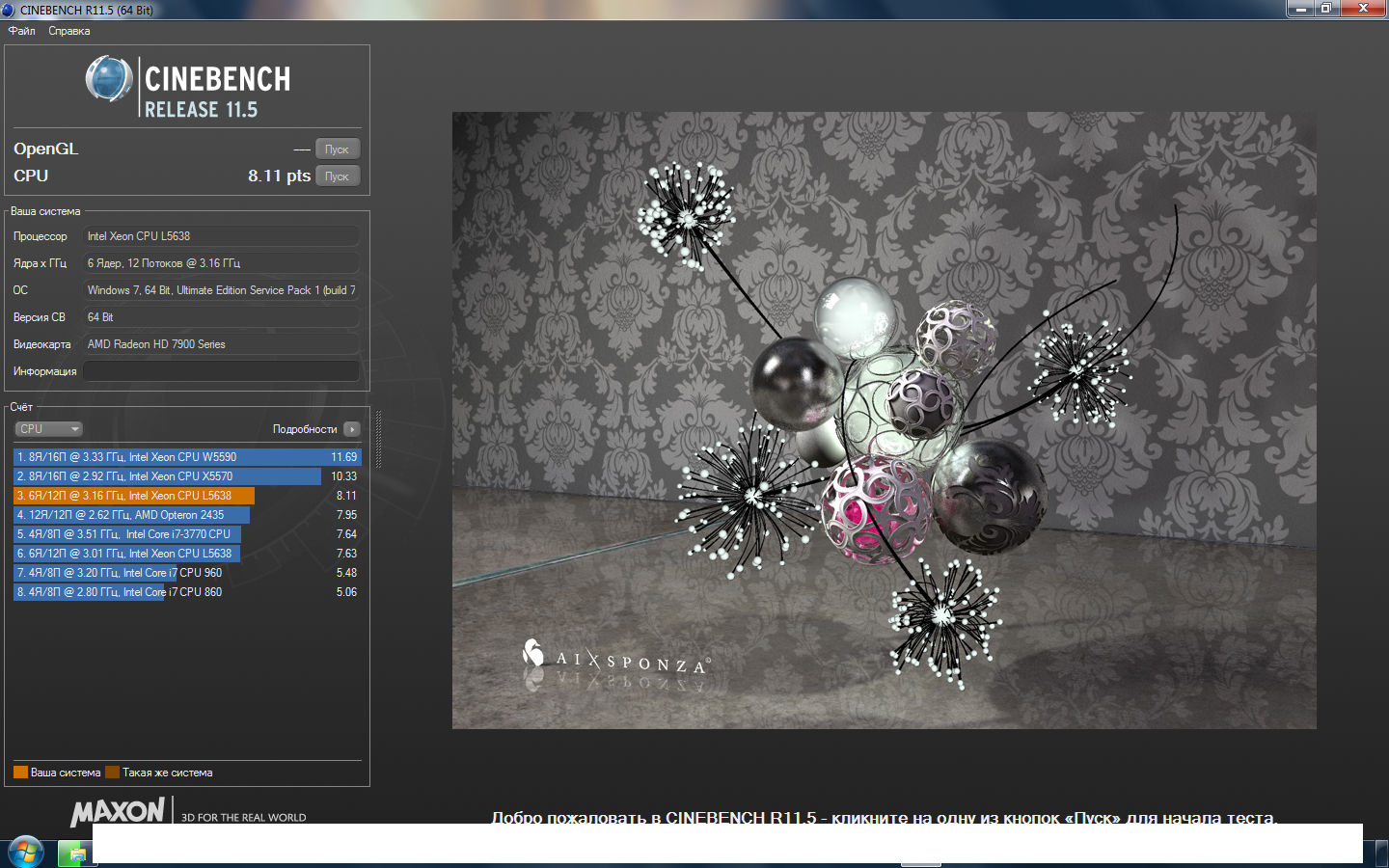
Task: Select ranking row 1 Intel Xeon CPU W5590
Action: [187, 457]
